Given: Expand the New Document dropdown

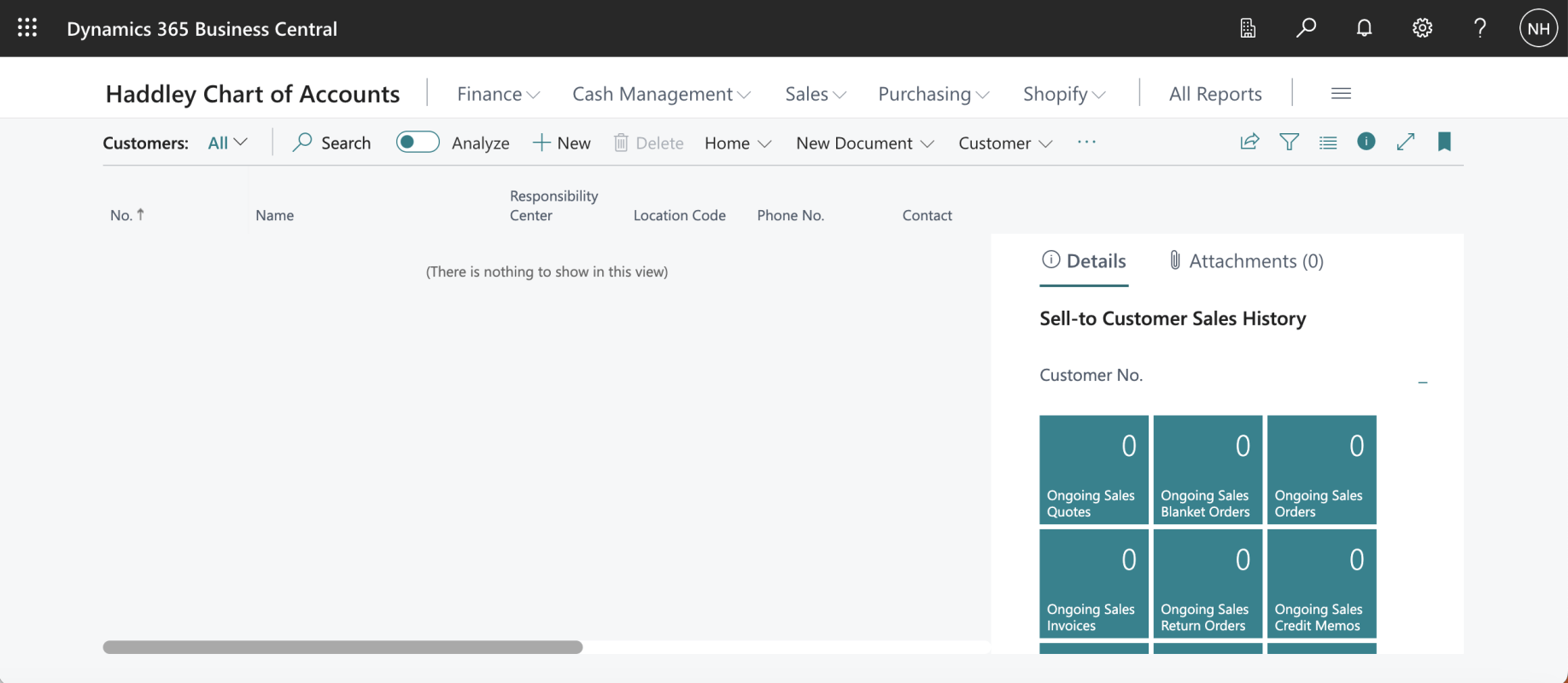Looking at the screenshot, I should pos(864,143).
